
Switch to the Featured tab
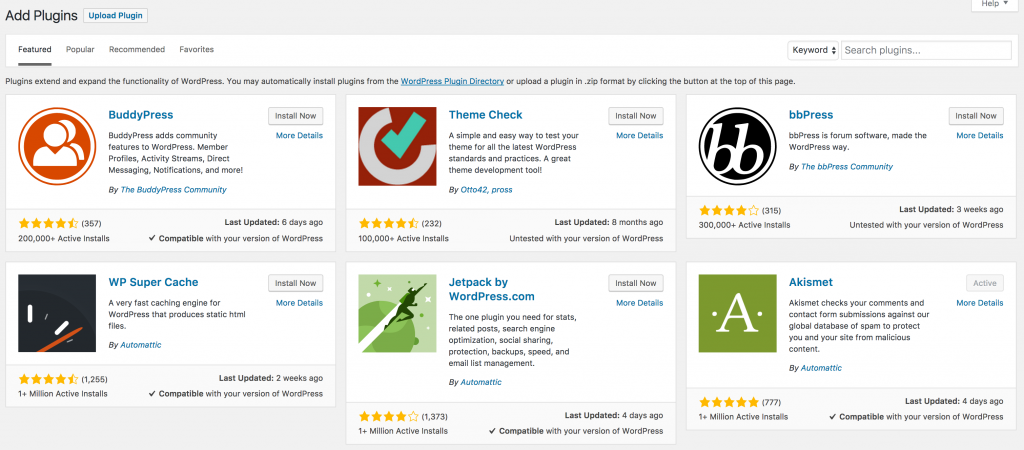(35, 50)
